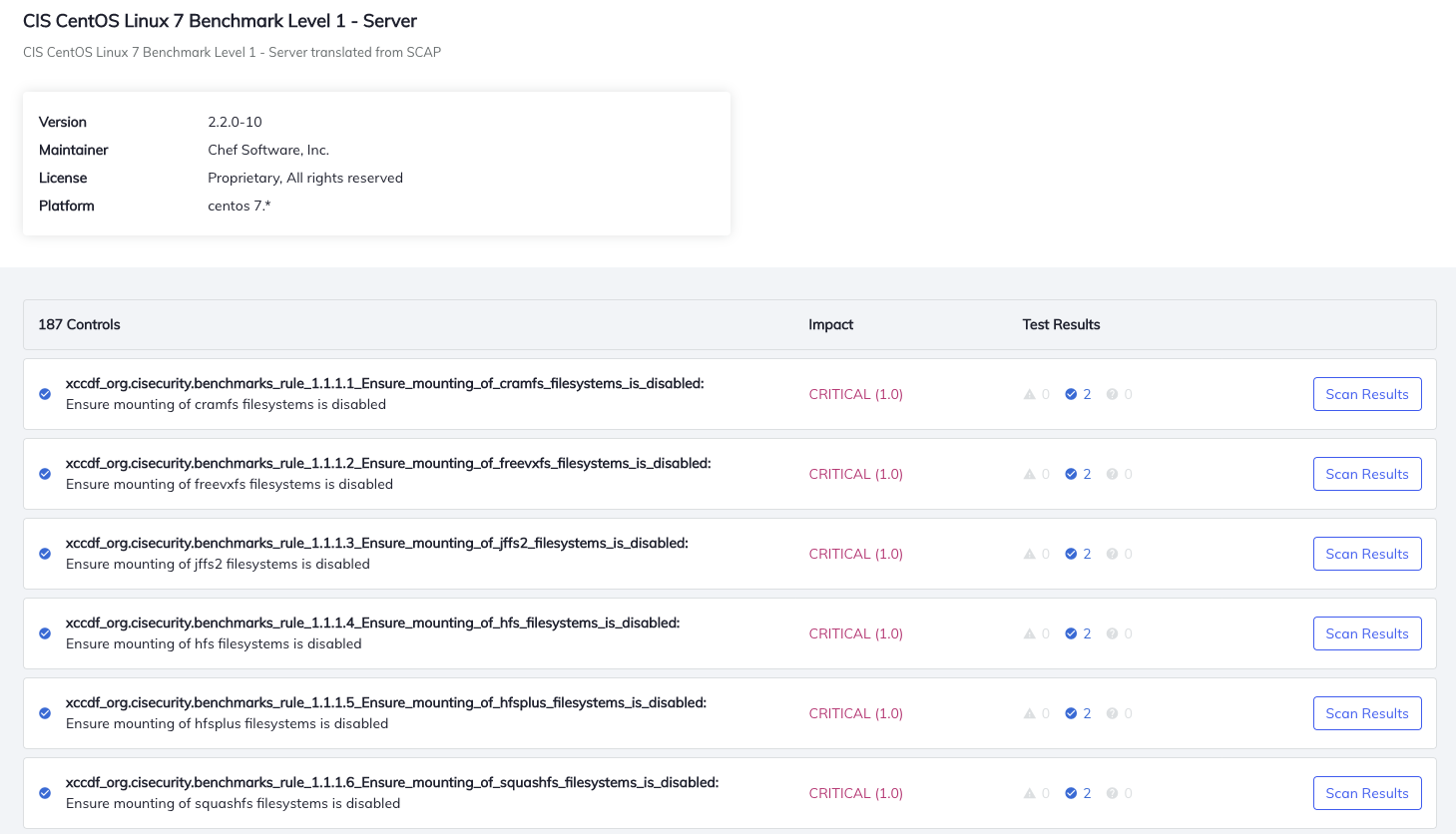Click status check icon beside squashfs rule
The width and height of the screenshot is (1456, 834).
pos(45,793)
